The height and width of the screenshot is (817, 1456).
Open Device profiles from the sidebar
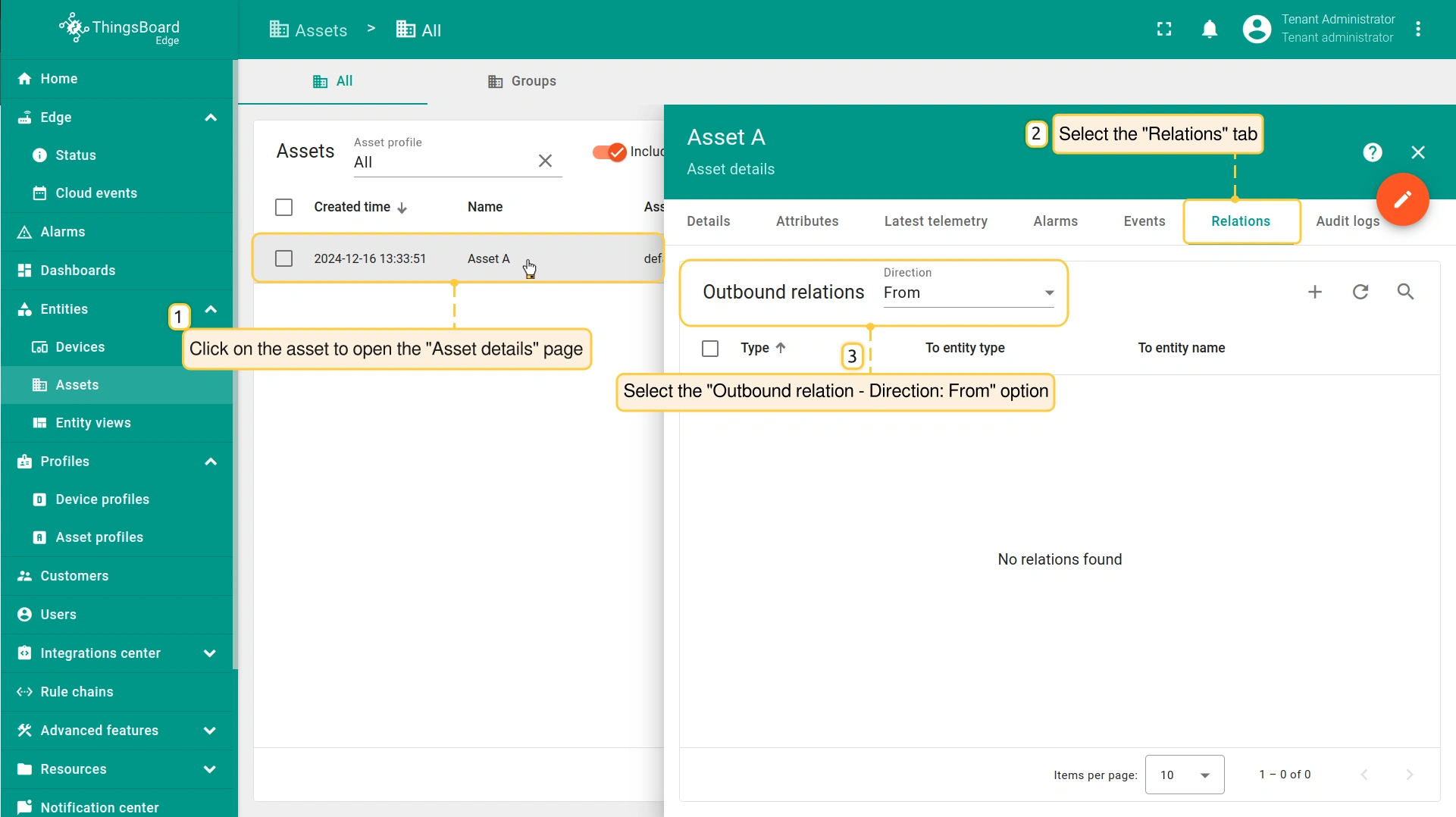coord(102,499)
